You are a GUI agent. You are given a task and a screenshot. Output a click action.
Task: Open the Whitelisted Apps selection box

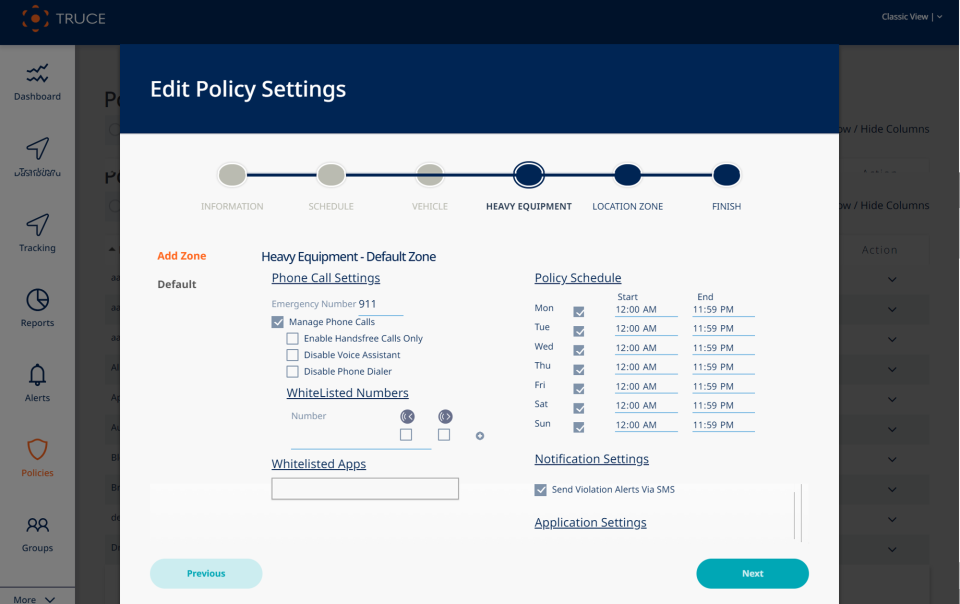[x=365, y=489]
